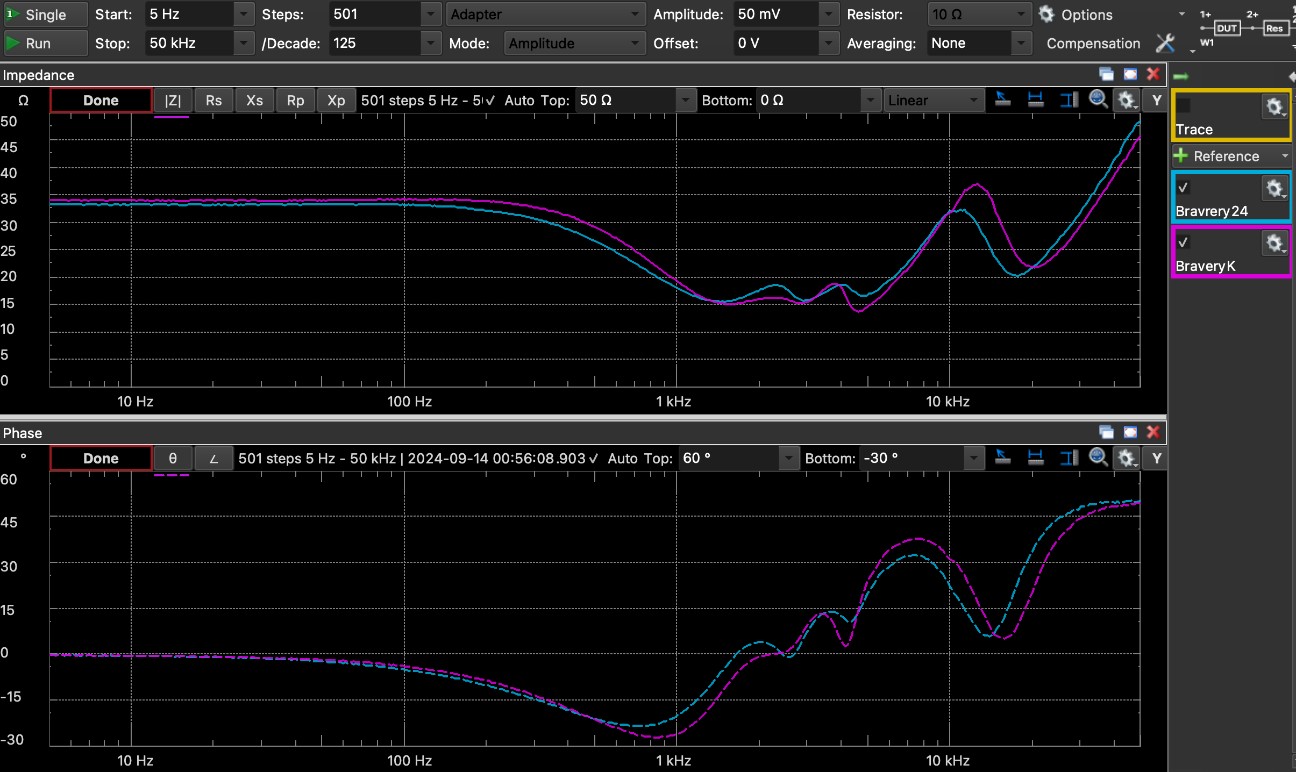The height and width of the screenshot is (772, 1296).
Task: Expand the Steps count dropdown
Action: (x=430, y=14)
